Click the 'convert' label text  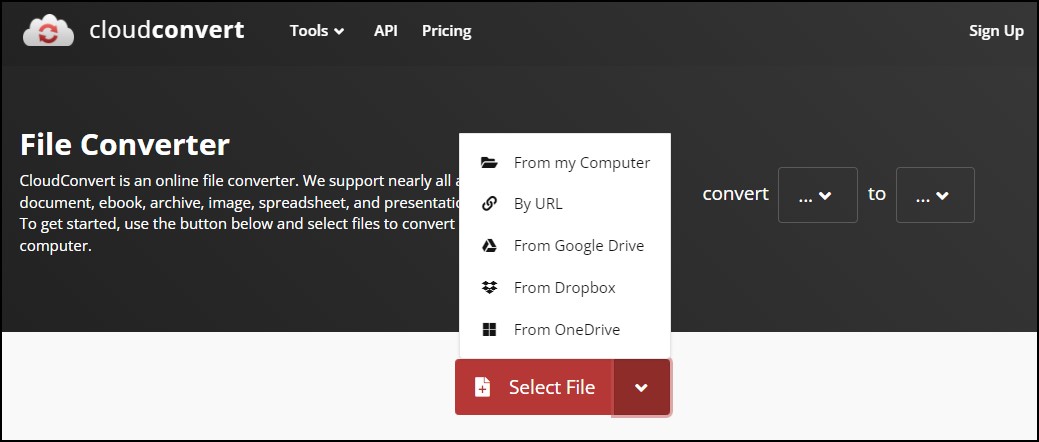coord(736,194)
